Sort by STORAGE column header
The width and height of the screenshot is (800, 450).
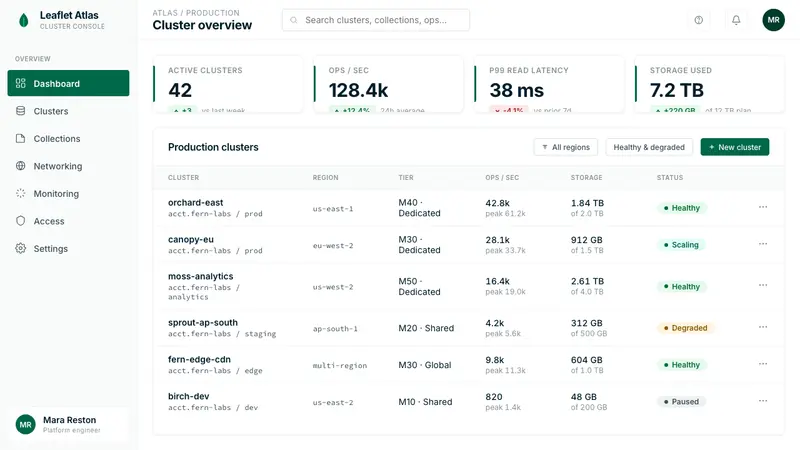click(586, 178)
